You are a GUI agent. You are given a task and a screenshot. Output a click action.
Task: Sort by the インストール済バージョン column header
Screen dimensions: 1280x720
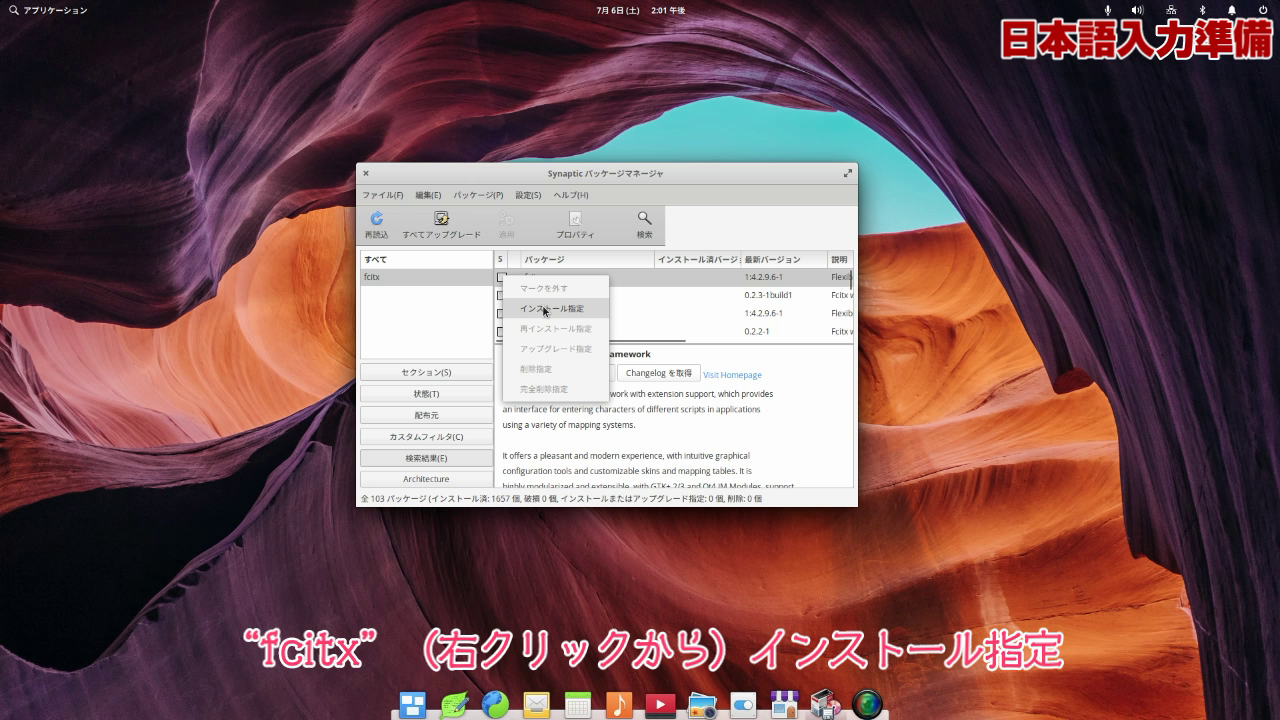pyautogui.click(x=697, y=259)
